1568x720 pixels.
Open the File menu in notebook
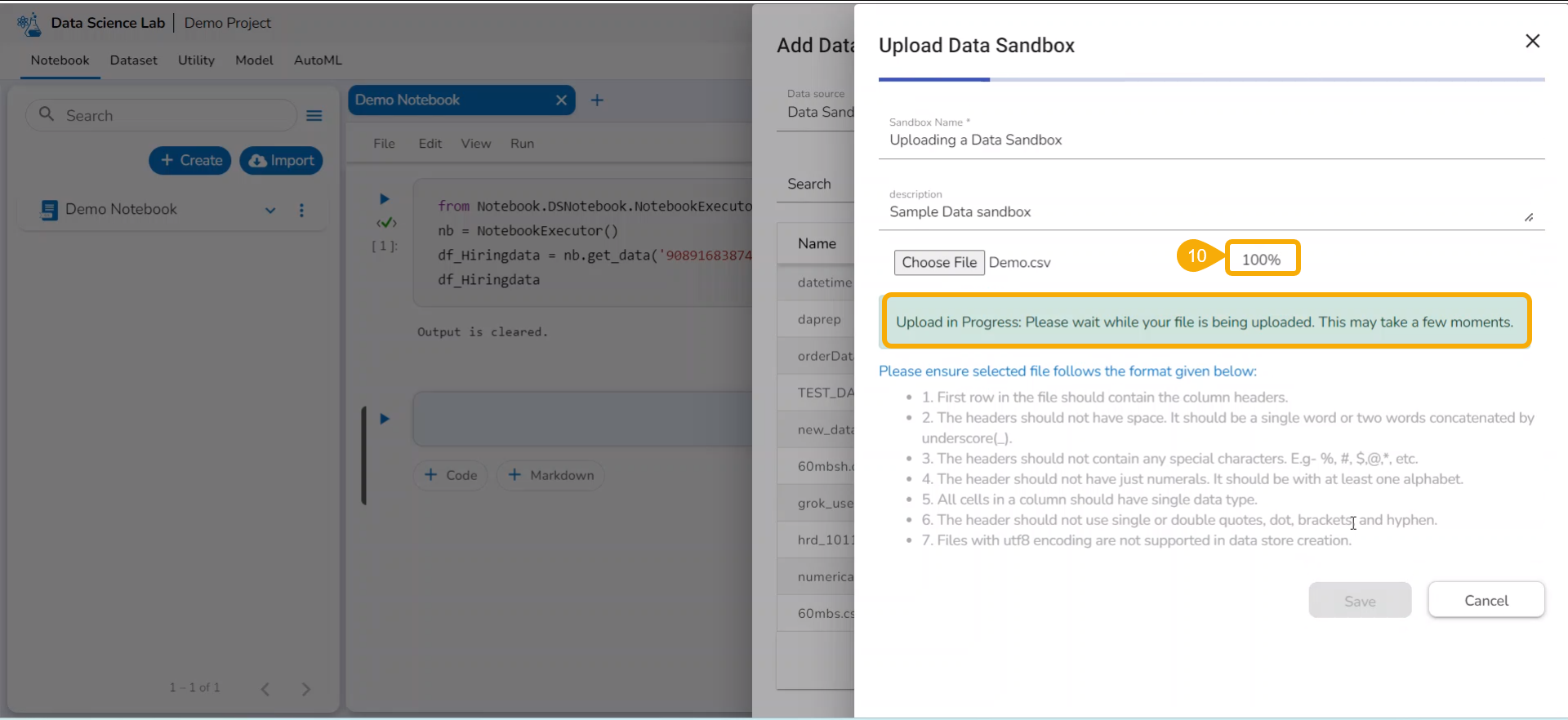(384, 144)
